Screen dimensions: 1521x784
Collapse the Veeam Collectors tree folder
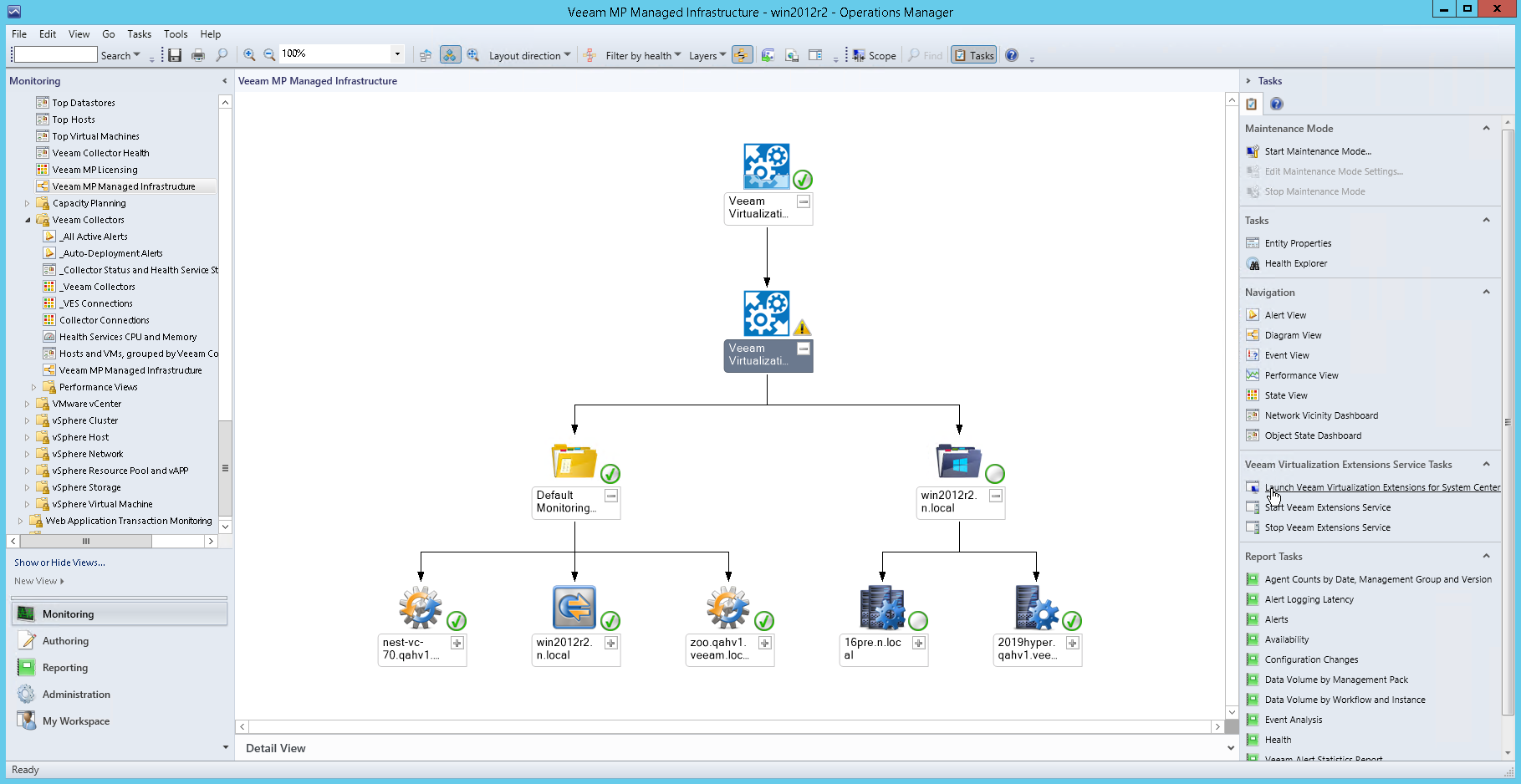click(x=27, y=220)
